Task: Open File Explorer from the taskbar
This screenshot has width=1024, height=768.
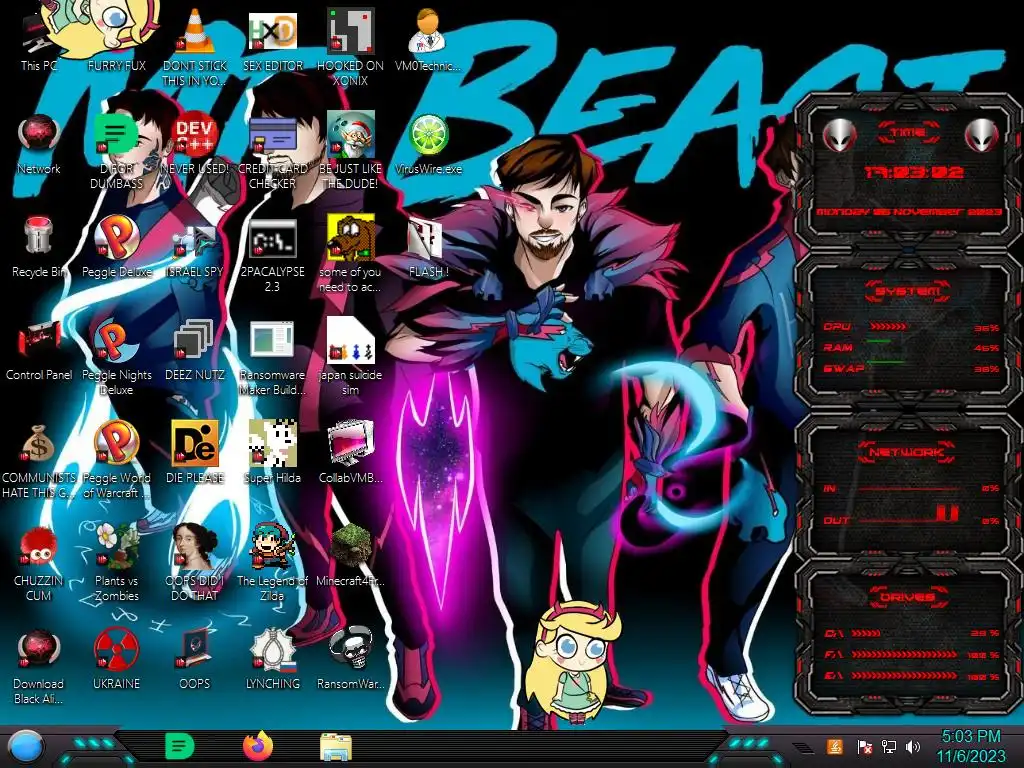Action: pyautogui.click(x=336, y=746)
